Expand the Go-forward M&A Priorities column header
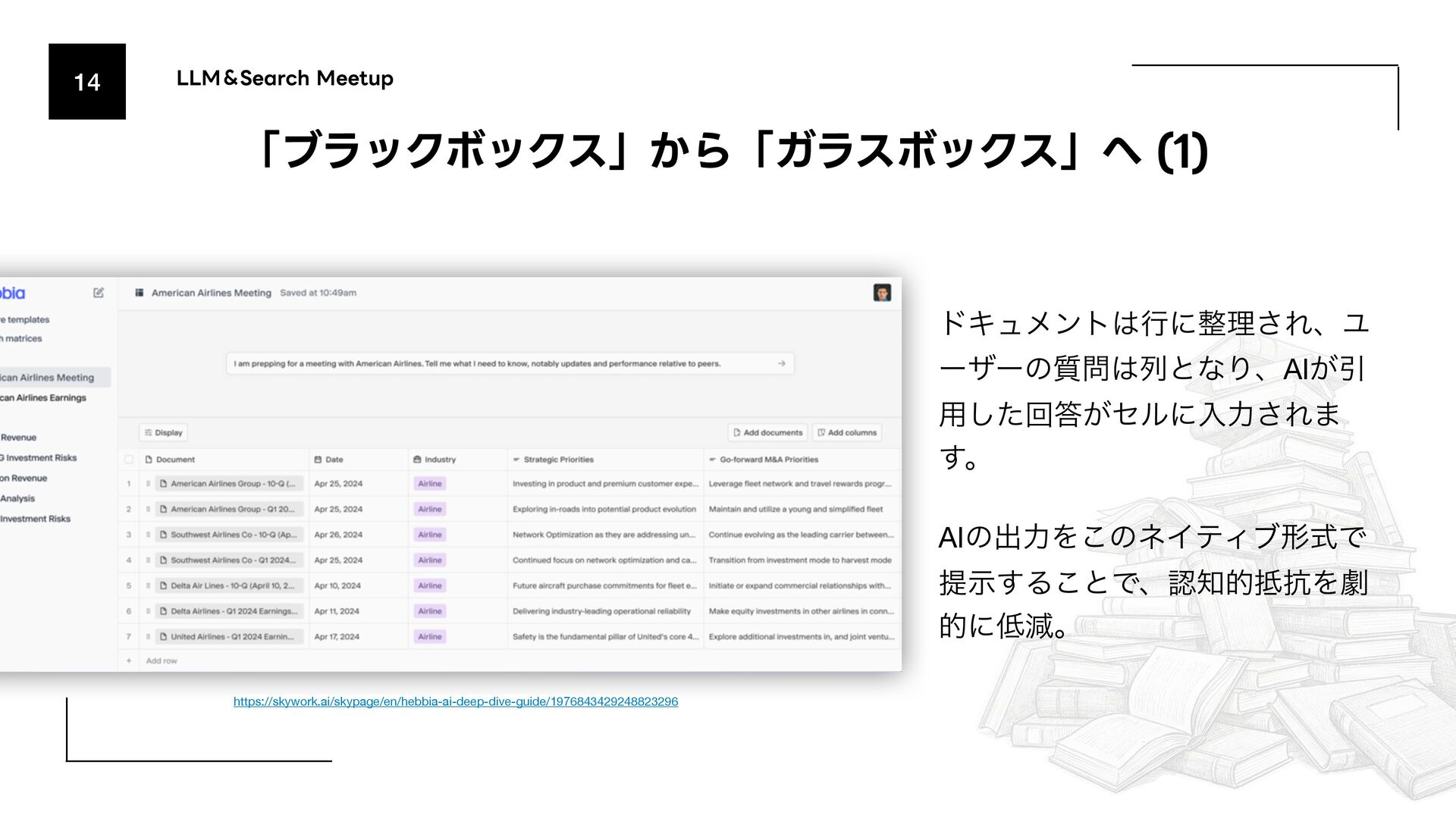 [x=768, y=460]
